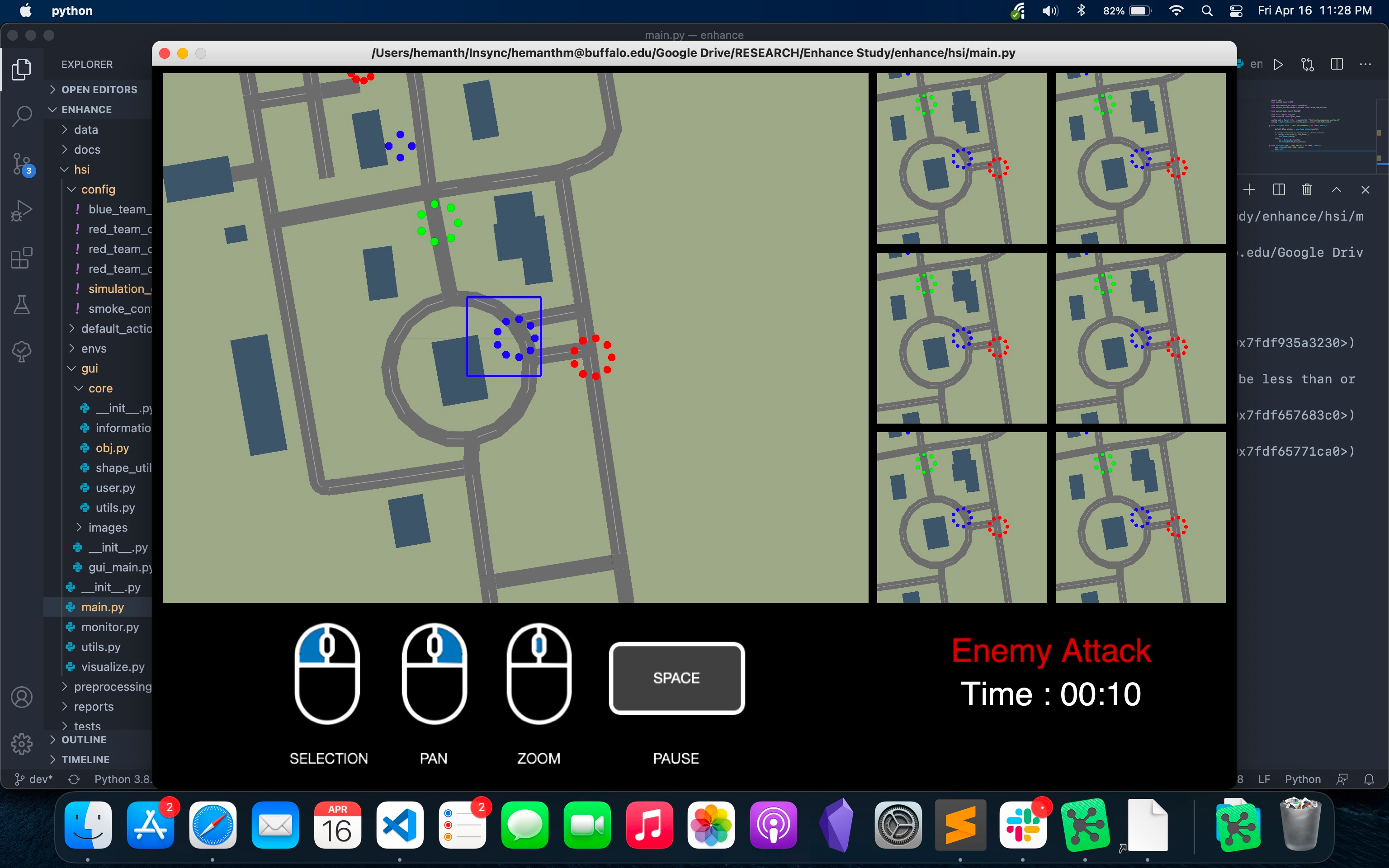Click the SPACE pause button
This screenshot has height=868, width=1389.
676,678
